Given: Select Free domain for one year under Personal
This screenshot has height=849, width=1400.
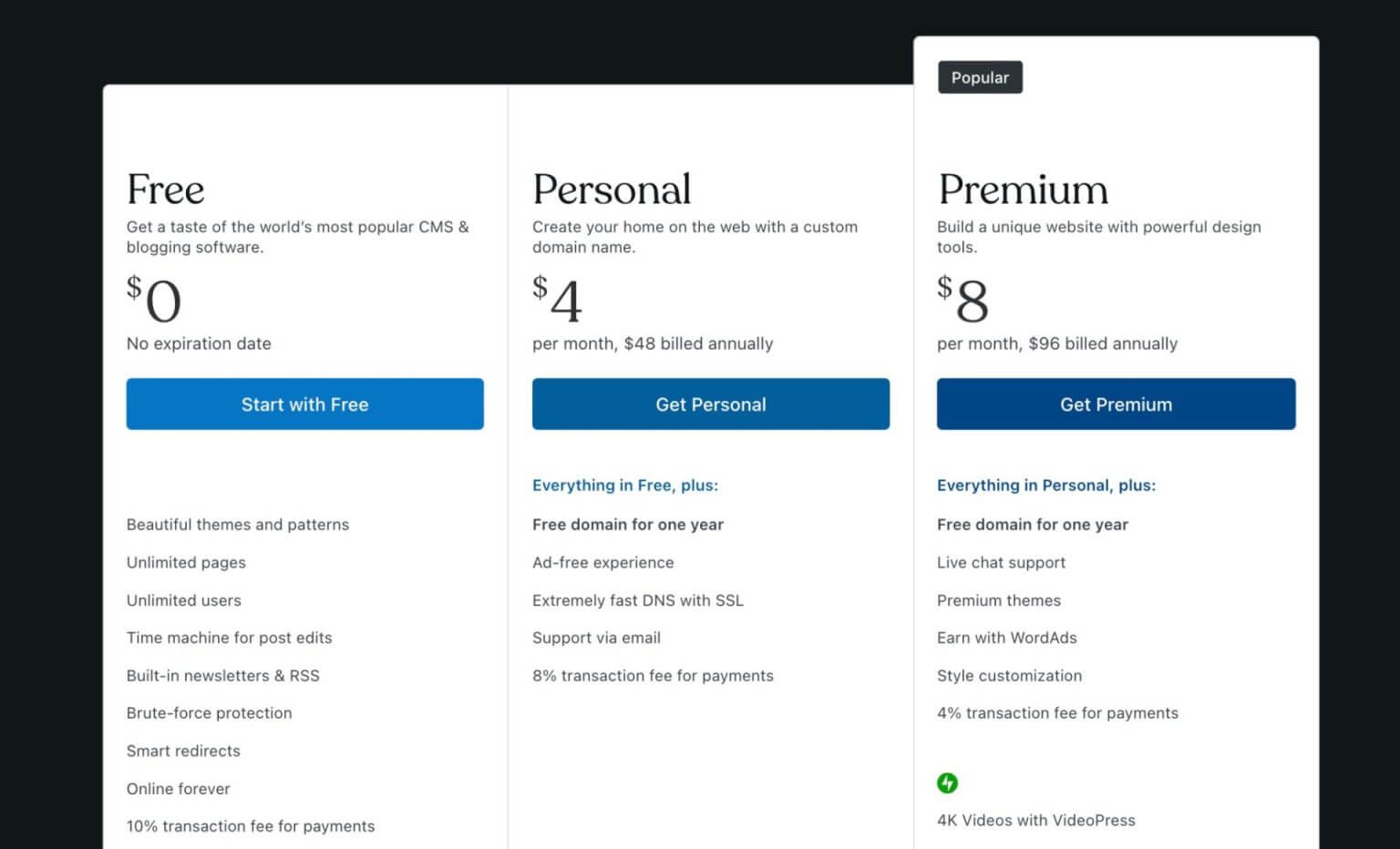Looking at the screenshot, I should click(628, 524).
